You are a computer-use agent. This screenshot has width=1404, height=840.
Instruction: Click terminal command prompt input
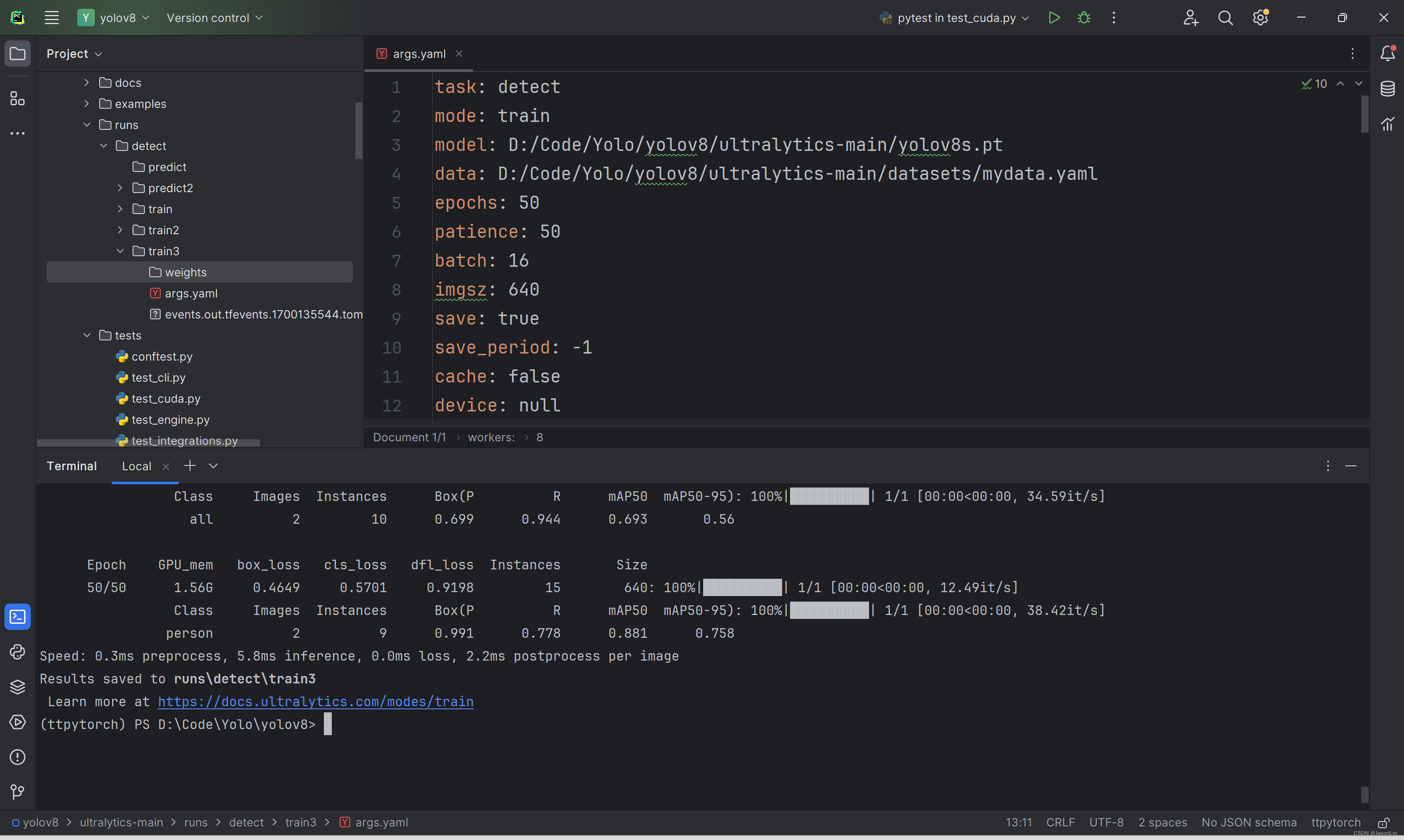coord(328,724)
